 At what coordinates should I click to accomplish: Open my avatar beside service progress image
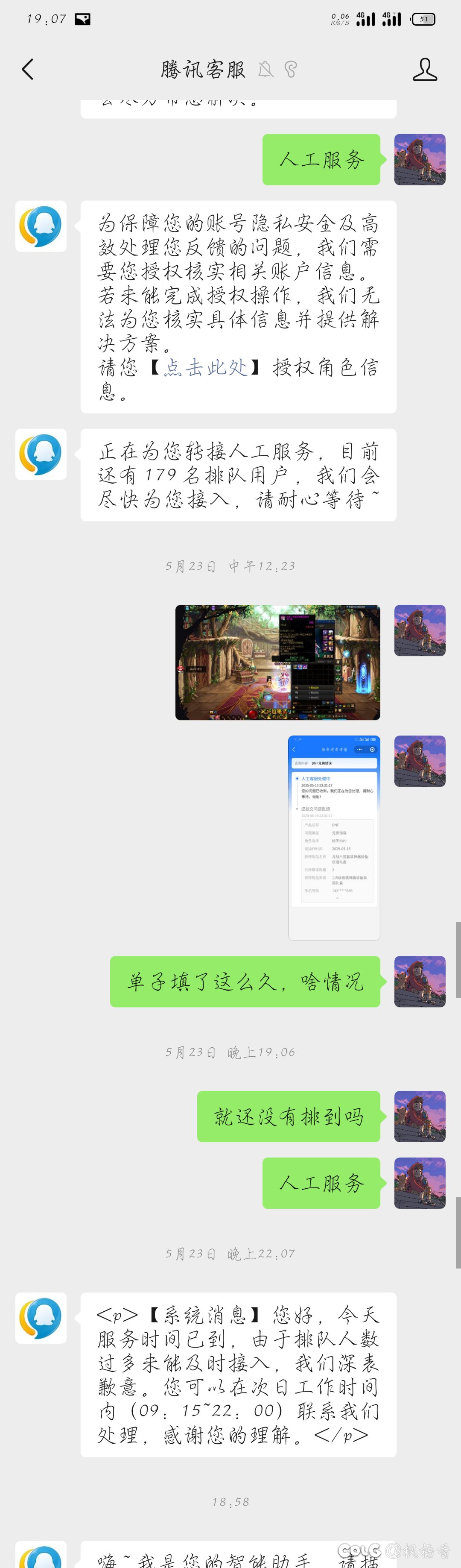point(420,761)
